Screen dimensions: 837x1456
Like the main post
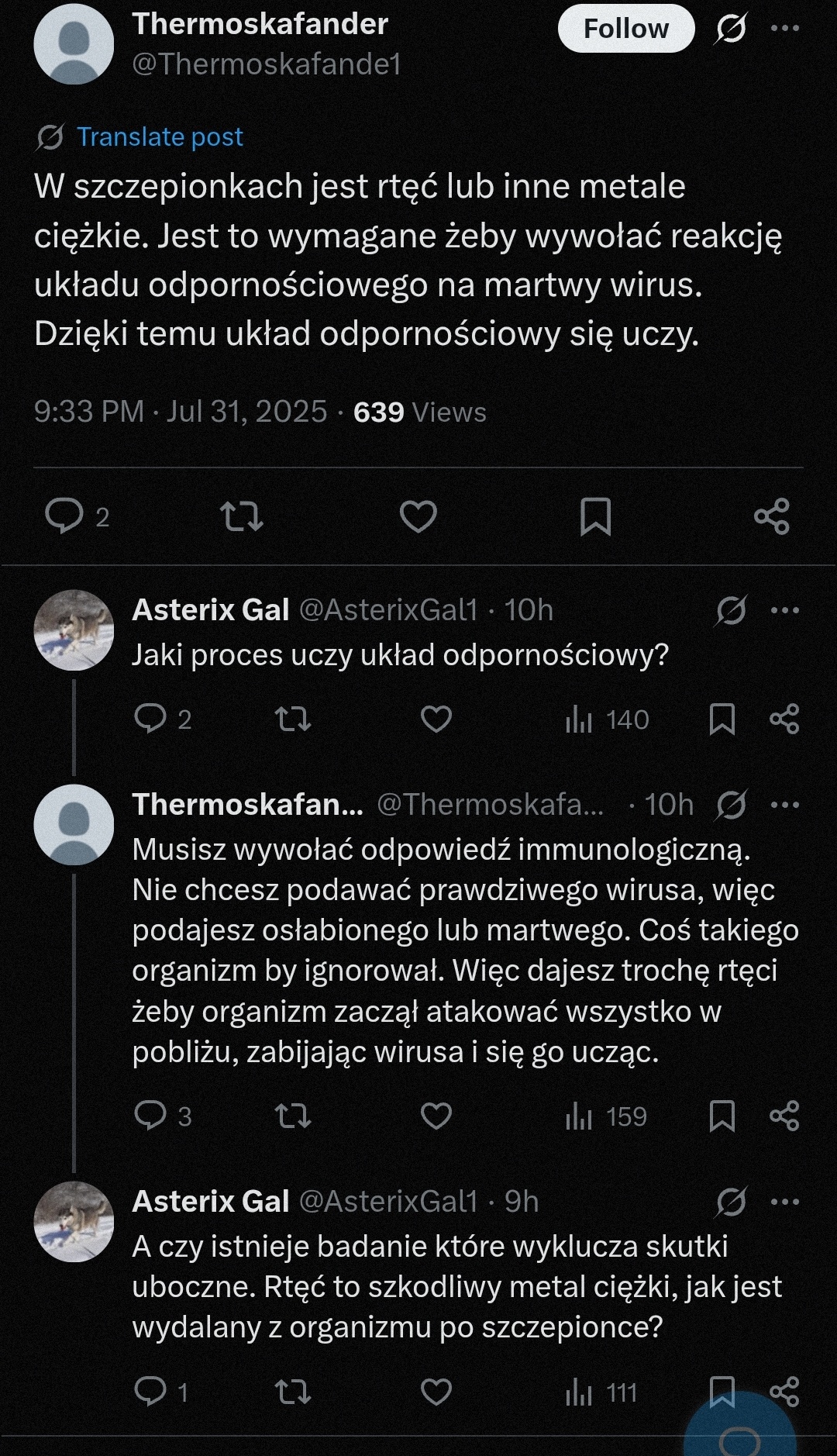pyautogui.click(x=418, y=516)
